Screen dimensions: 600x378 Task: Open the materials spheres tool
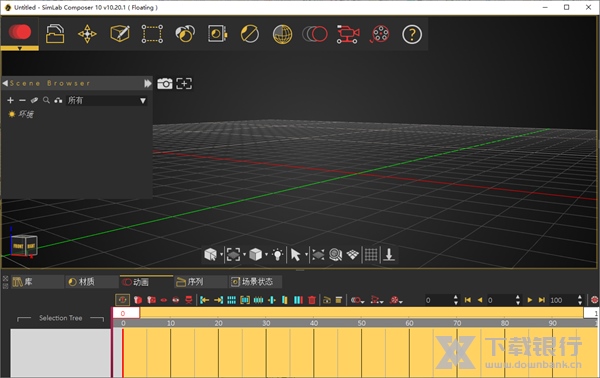[185, 34]
